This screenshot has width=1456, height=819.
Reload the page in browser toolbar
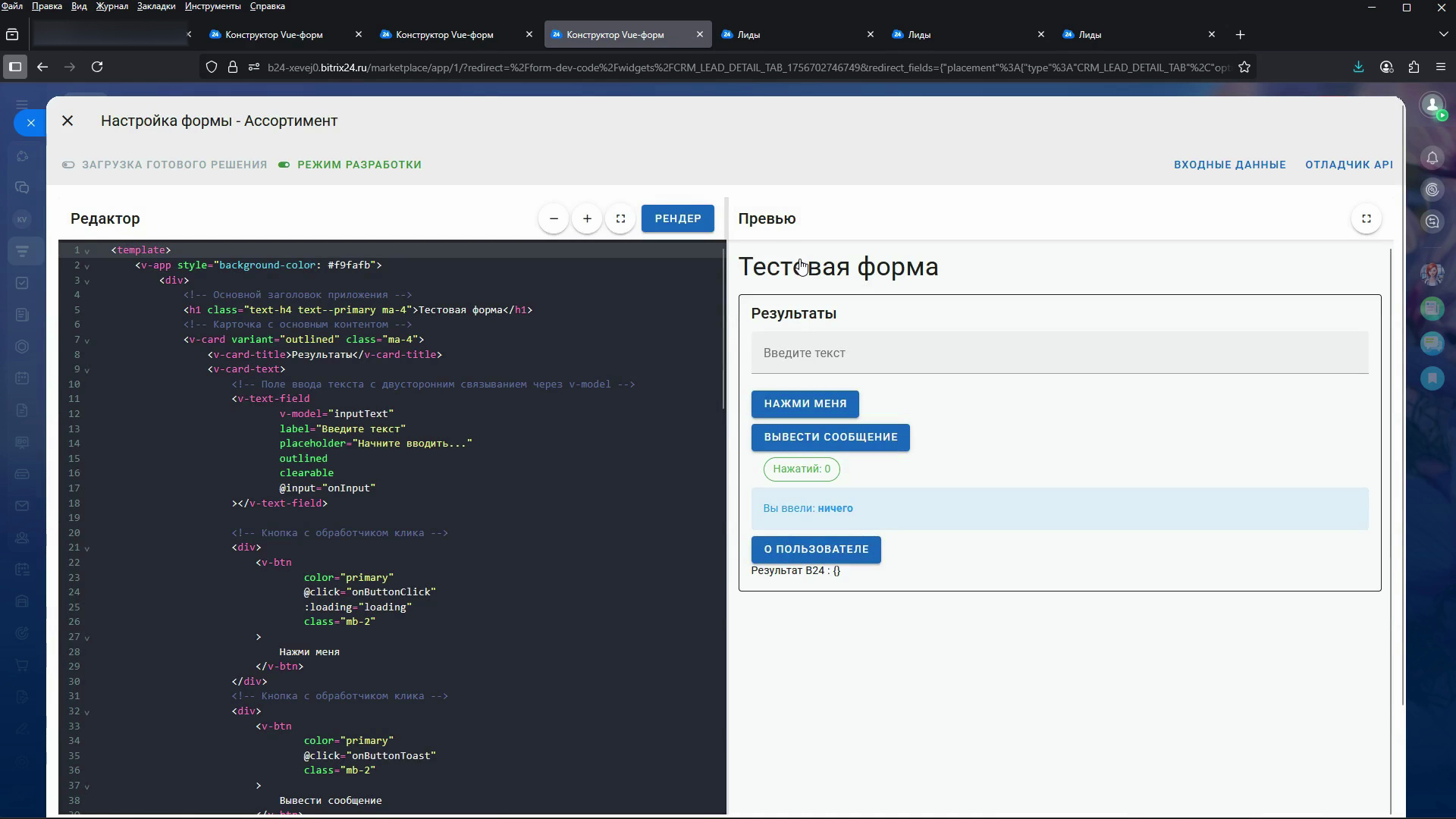coord(97,67)
